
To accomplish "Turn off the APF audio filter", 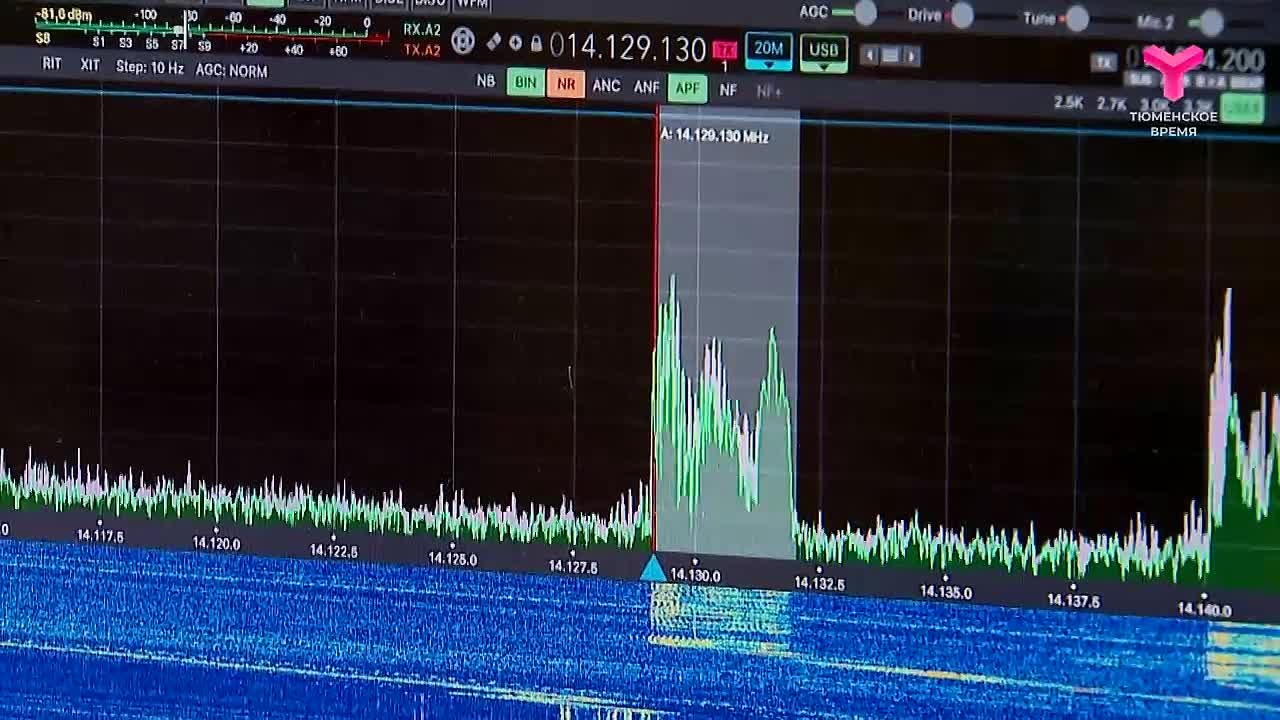I will pyautogui.click(x=687, y=89).
